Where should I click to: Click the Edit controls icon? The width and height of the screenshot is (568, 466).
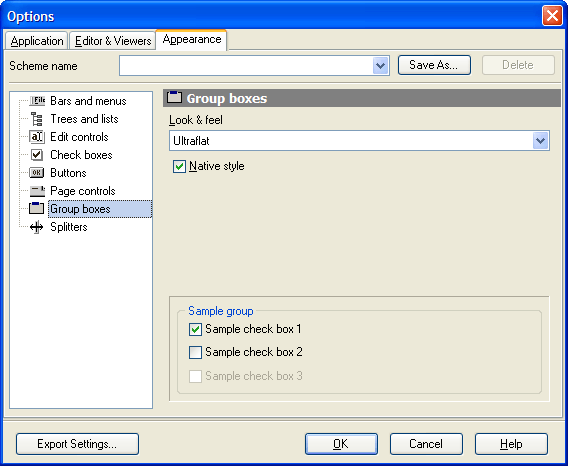pos(37,137)
